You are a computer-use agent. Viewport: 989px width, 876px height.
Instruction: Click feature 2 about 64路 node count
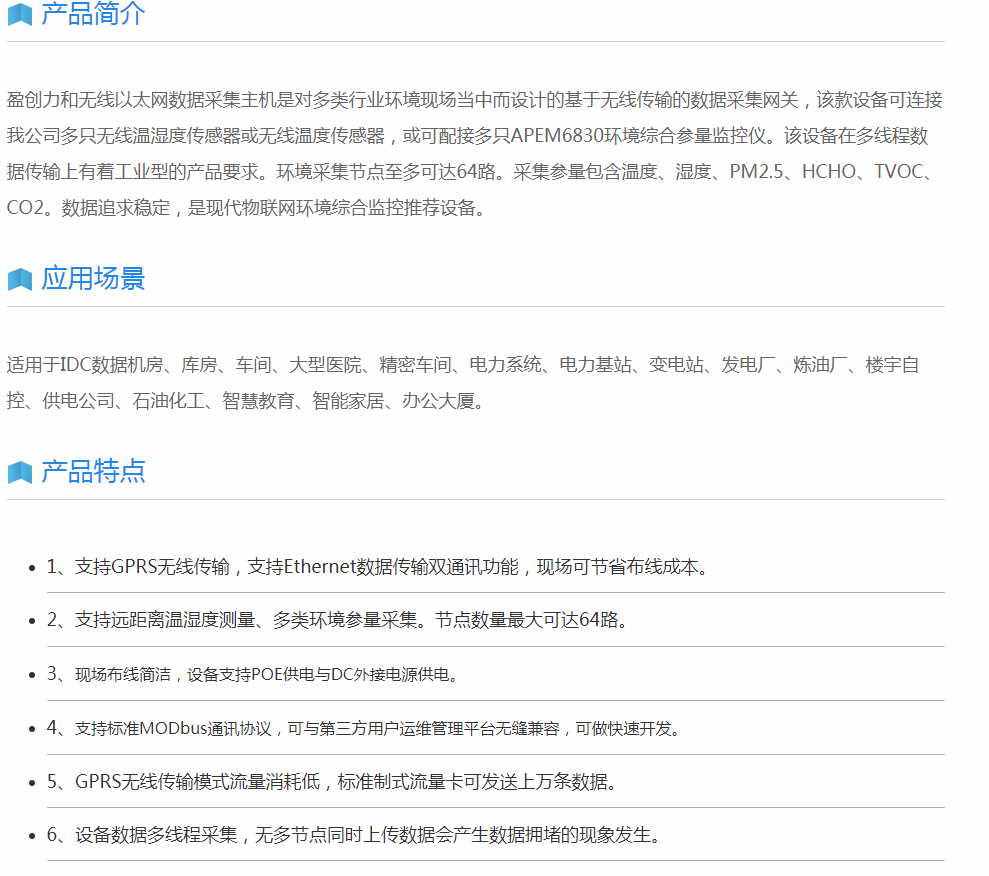(x=340, y=620)
